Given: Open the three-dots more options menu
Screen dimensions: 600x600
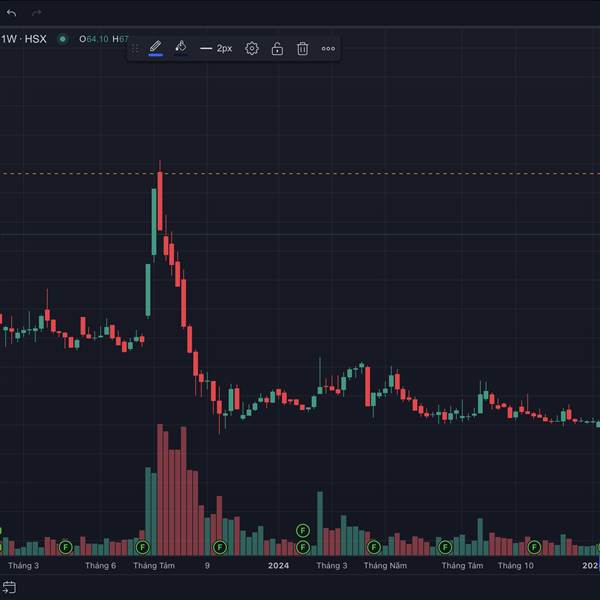Looking at the screenshot, I should (x=328, y=49).
